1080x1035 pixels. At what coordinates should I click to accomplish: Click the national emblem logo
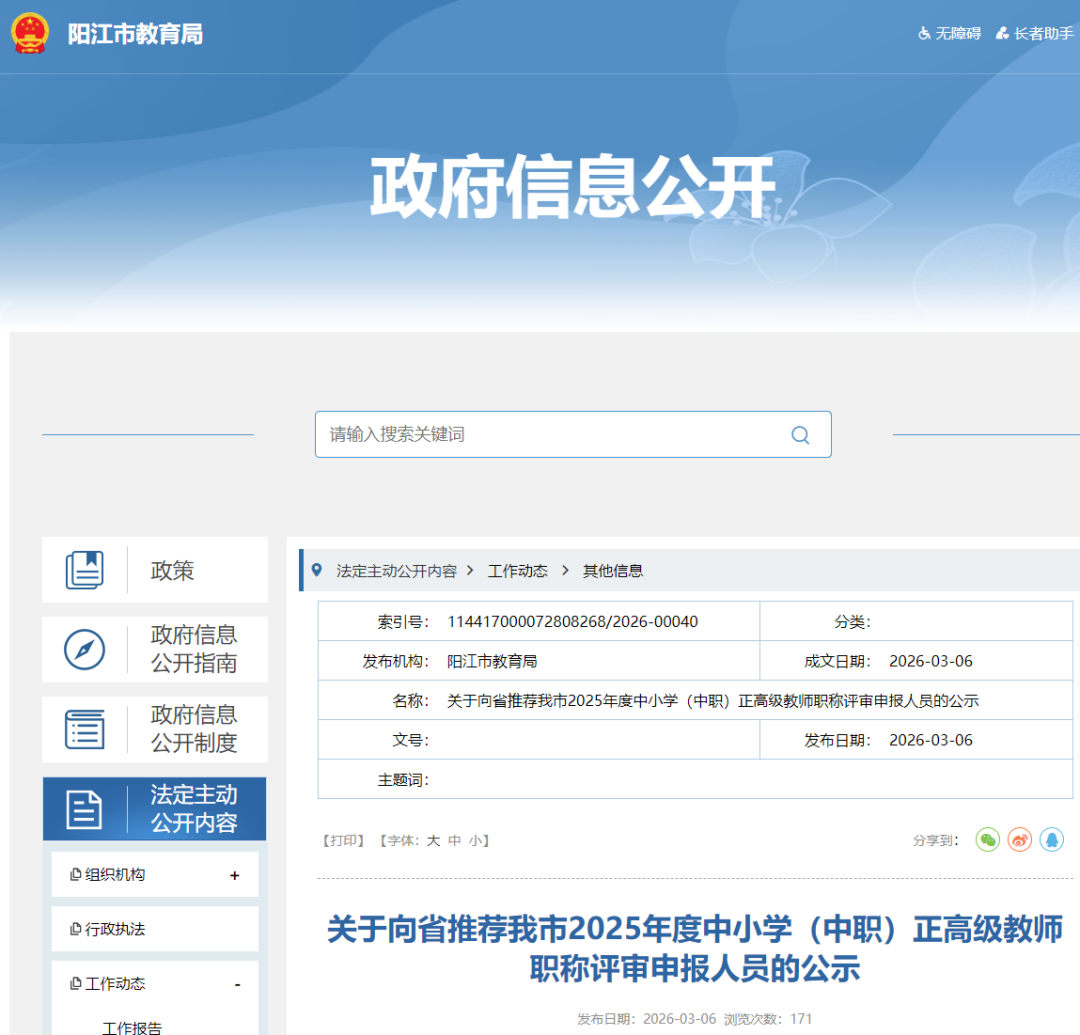(x=30, y=34)
